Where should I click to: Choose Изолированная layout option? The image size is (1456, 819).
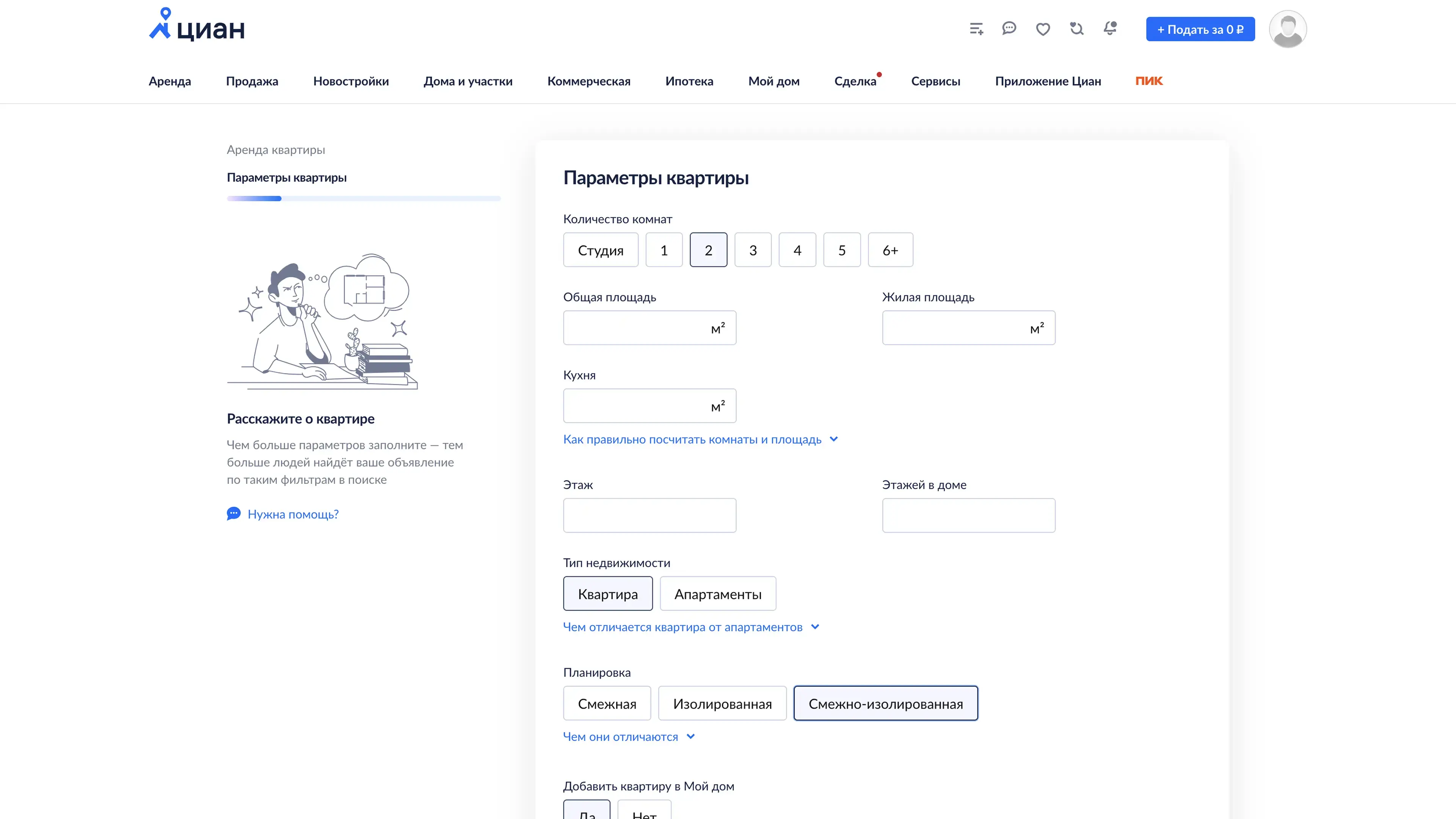point(722,704)
